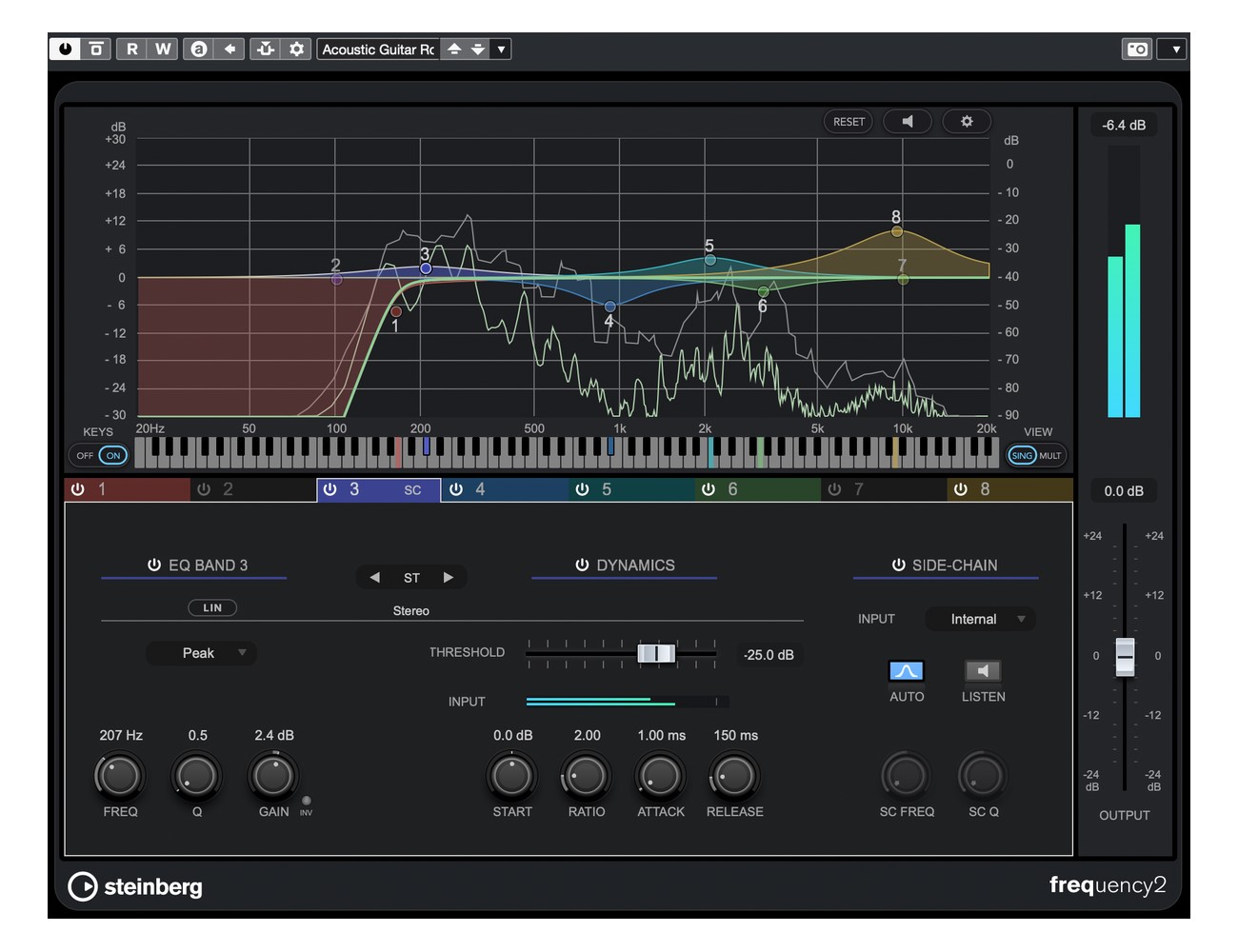Click the Acoustic Guitar preset name field
The width and height of the screenshot is (1238, 952).
pos(378,49)
